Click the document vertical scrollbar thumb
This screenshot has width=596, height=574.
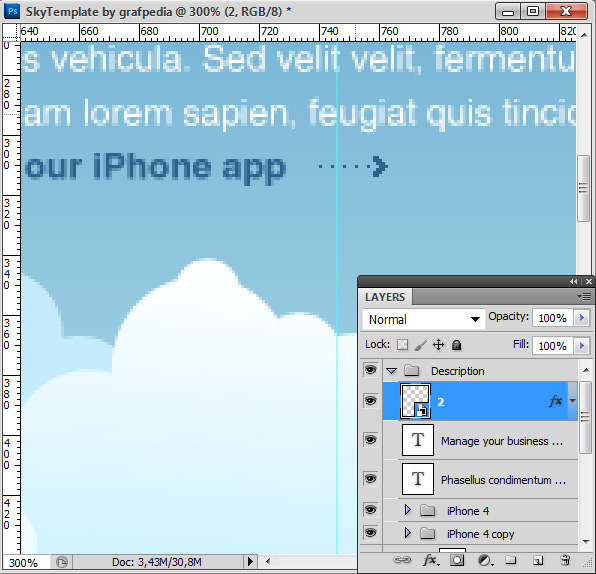click(x=583, y=188)
